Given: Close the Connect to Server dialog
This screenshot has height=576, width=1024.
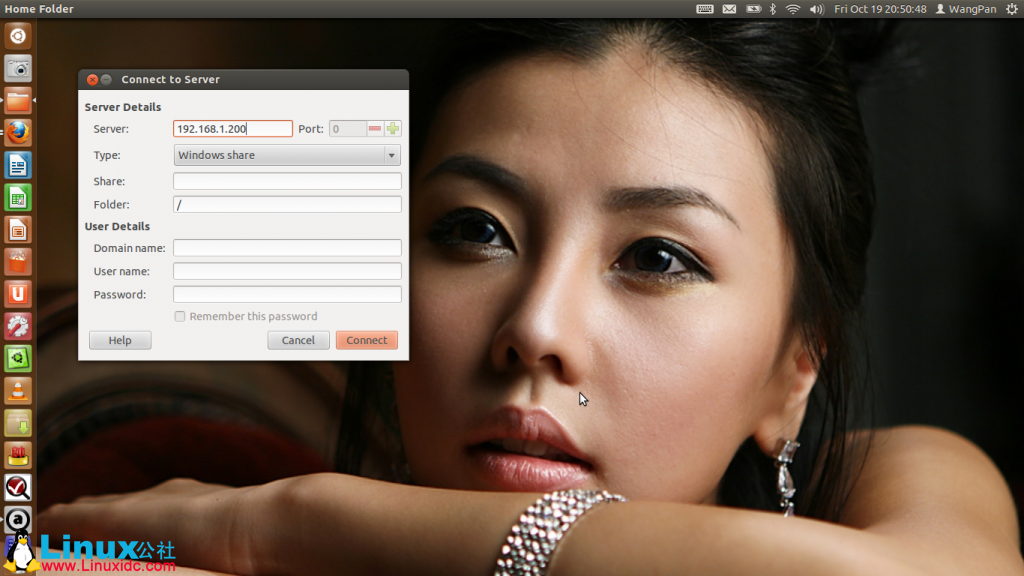Looking at the screenshot, I should pyautogui.click(x=92, y=80).
